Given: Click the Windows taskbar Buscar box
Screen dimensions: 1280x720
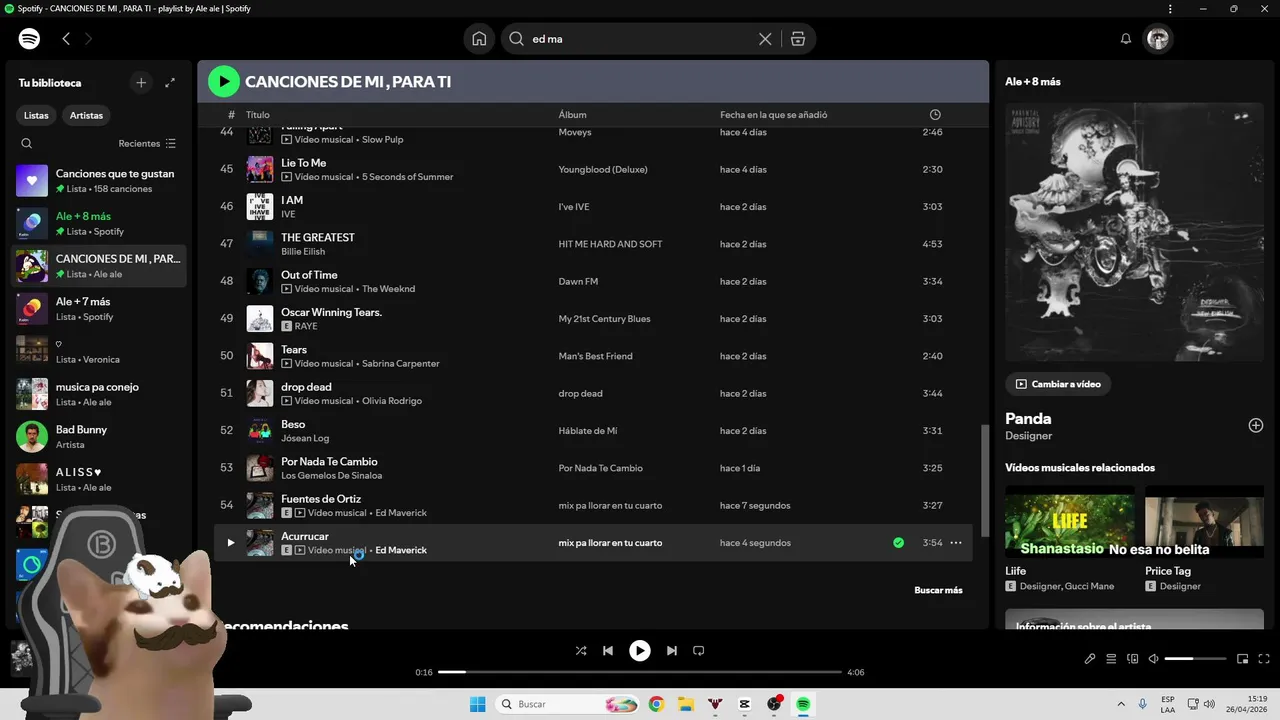Looking at the screenshot, I should click(x=568, y=704).
